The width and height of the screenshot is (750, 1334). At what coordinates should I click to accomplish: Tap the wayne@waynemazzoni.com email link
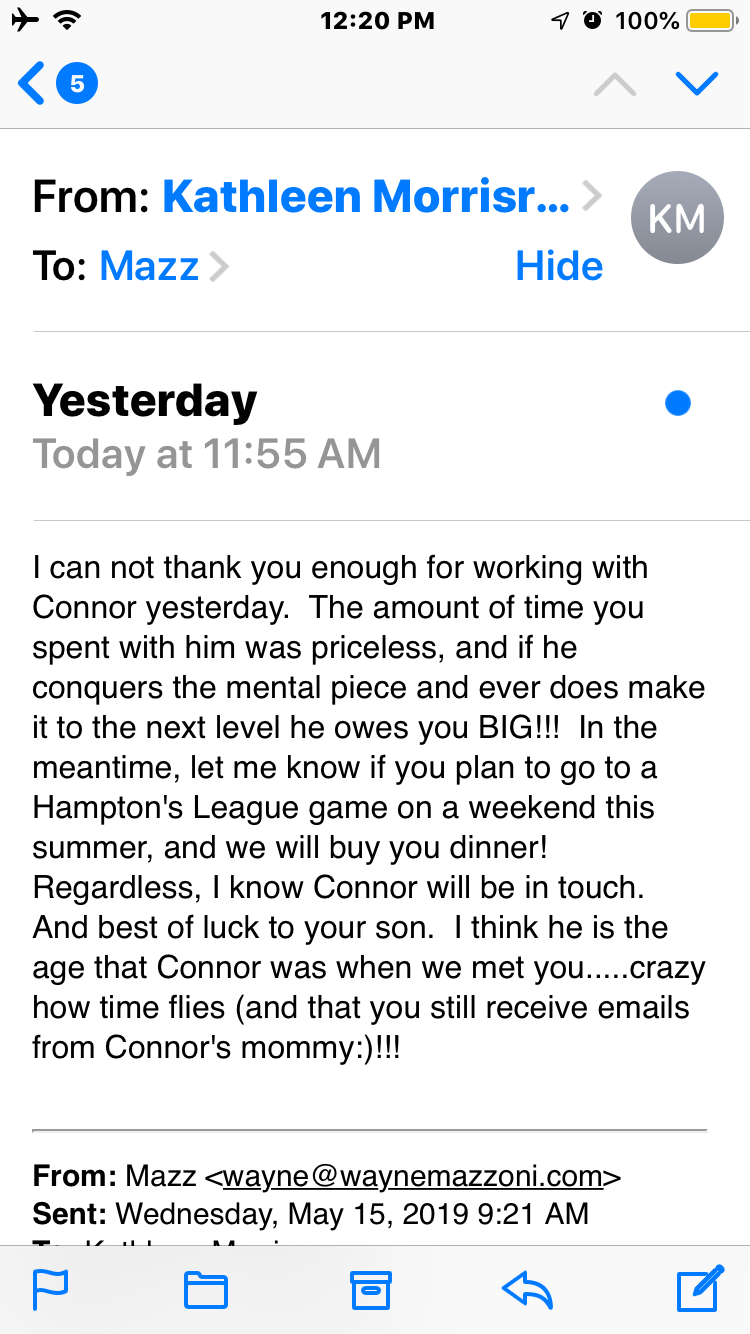413,1176
